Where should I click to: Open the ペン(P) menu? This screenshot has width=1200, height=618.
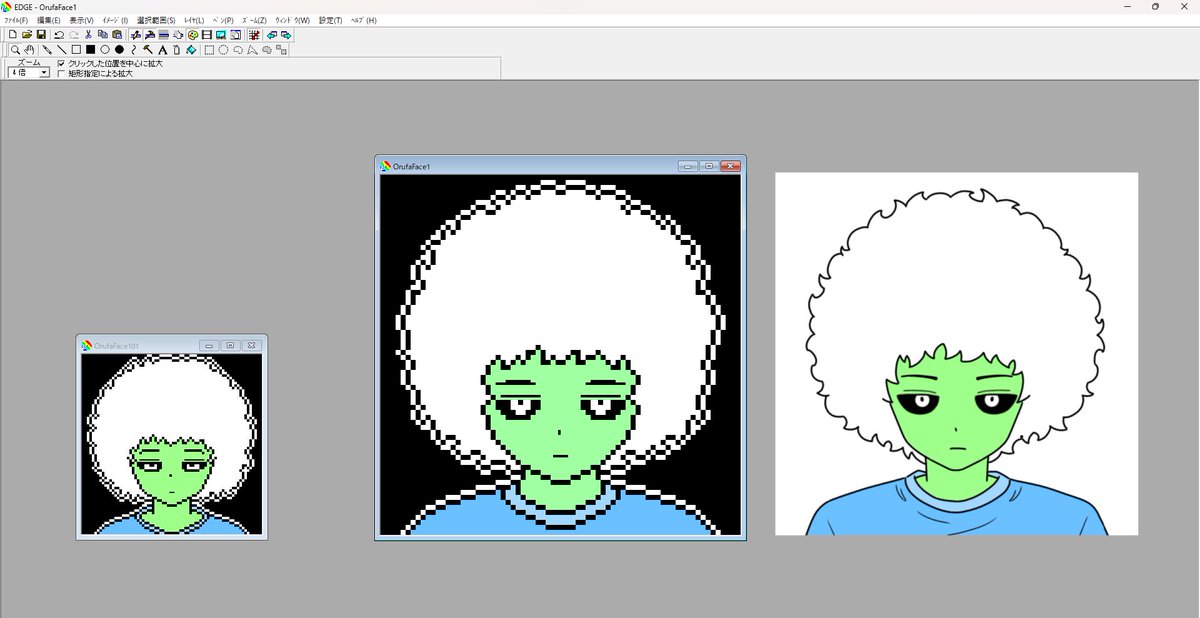coord(223,20)
